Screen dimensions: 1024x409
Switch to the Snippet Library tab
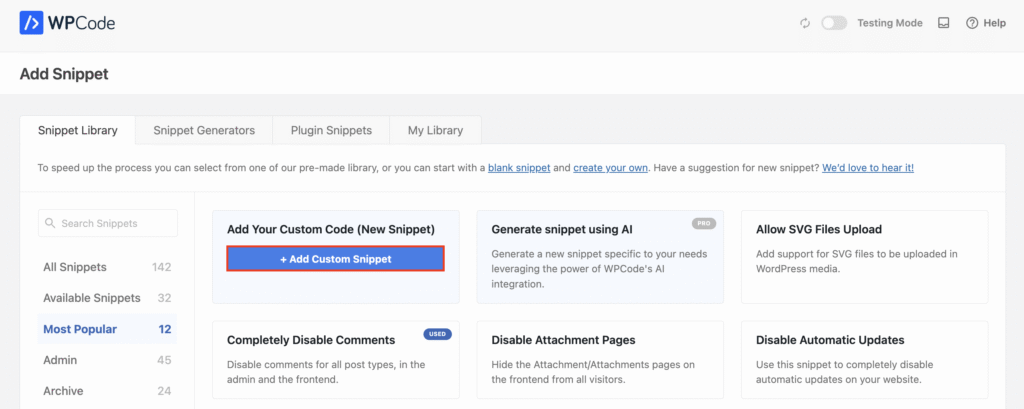pyautogui.click(x=78, y=130)
